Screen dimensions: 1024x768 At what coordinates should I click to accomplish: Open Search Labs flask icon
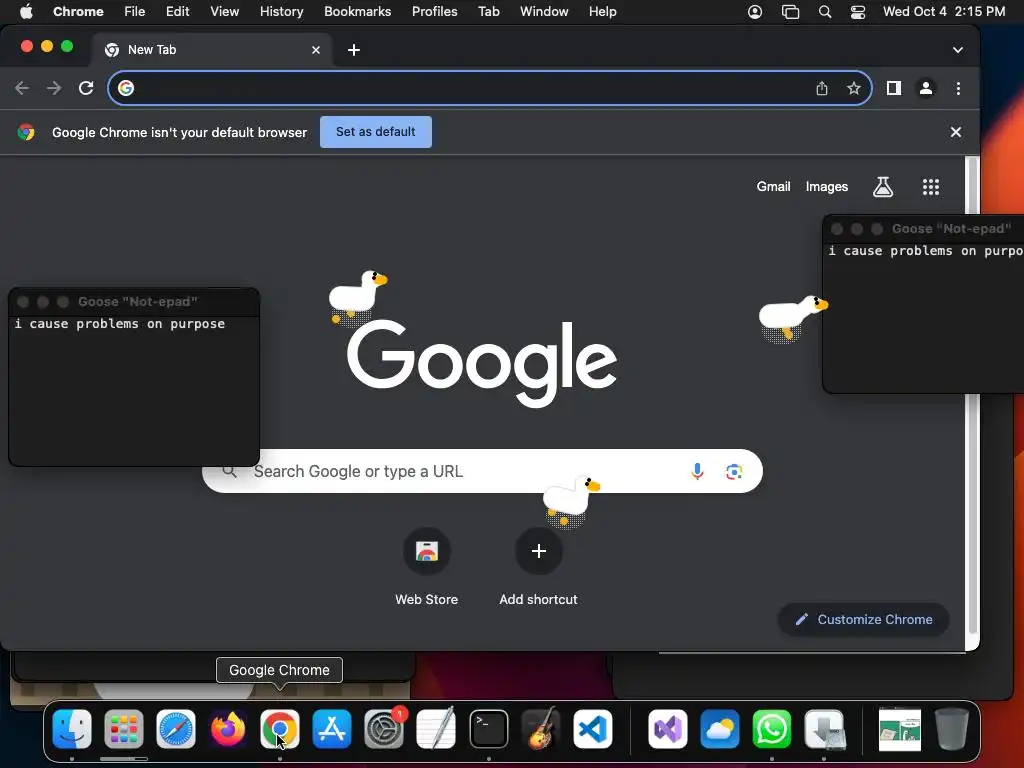883,187
